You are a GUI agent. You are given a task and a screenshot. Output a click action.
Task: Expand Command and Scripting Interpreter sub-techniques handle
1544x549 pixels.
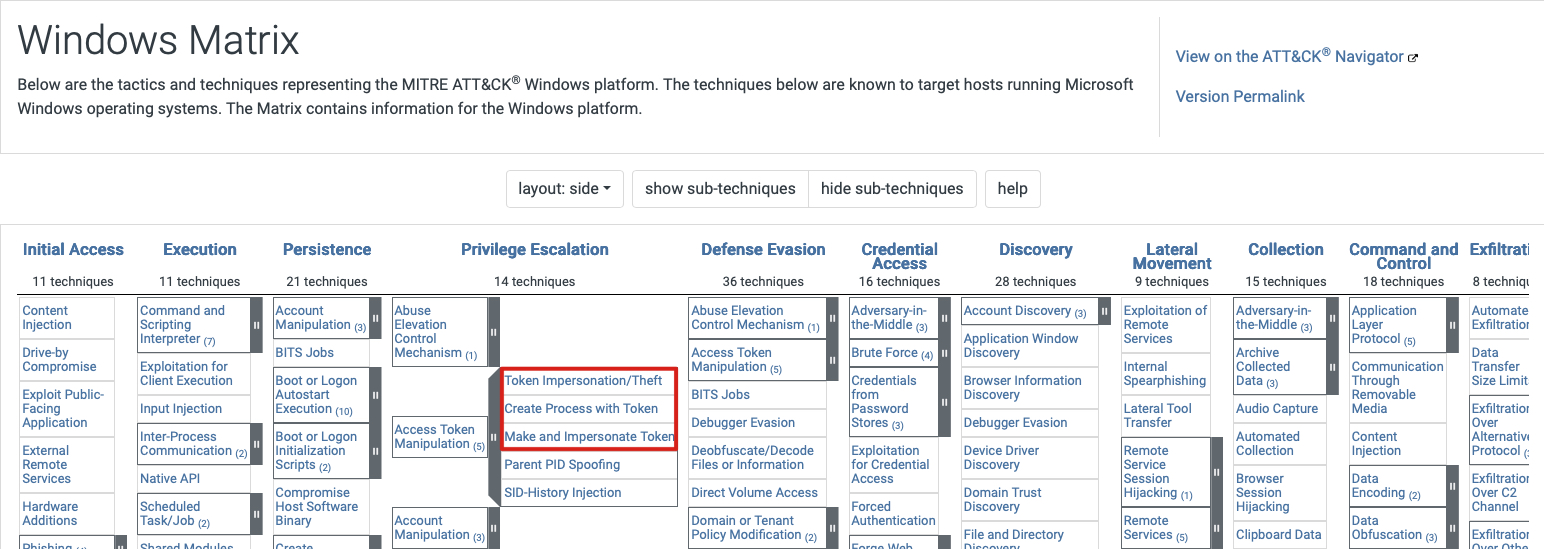click(x=256, y=325)
